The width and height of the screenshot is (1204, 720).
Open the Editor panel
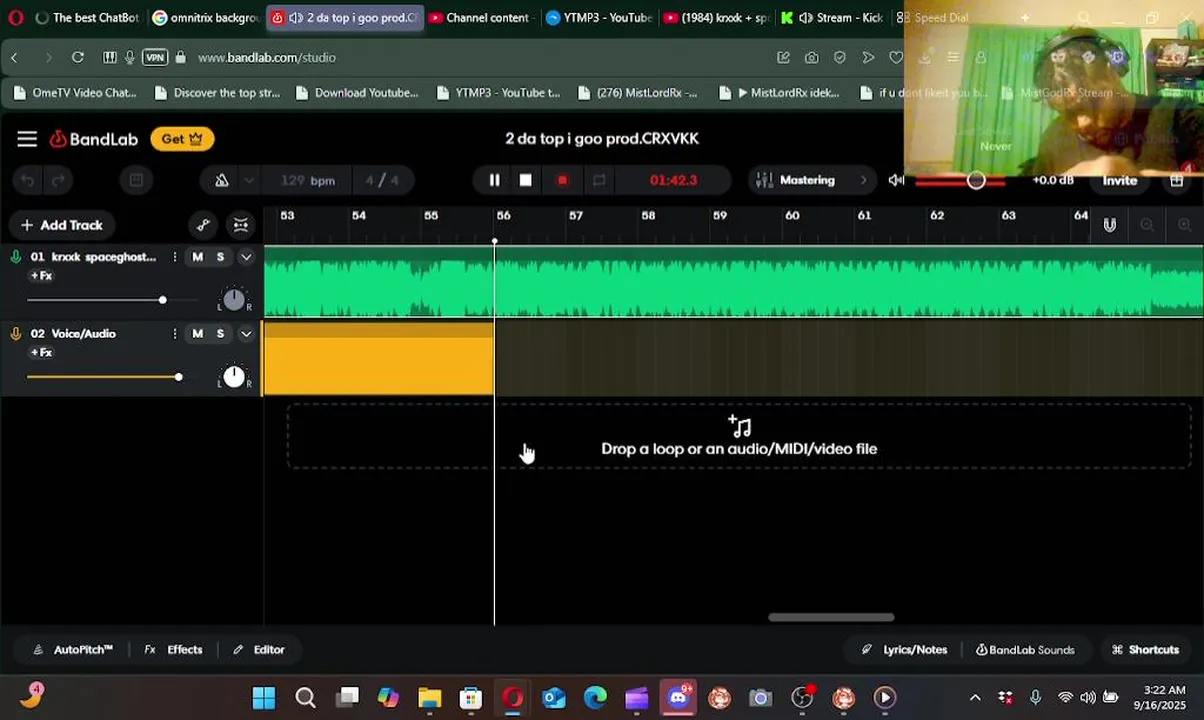(x=258, y=650)
